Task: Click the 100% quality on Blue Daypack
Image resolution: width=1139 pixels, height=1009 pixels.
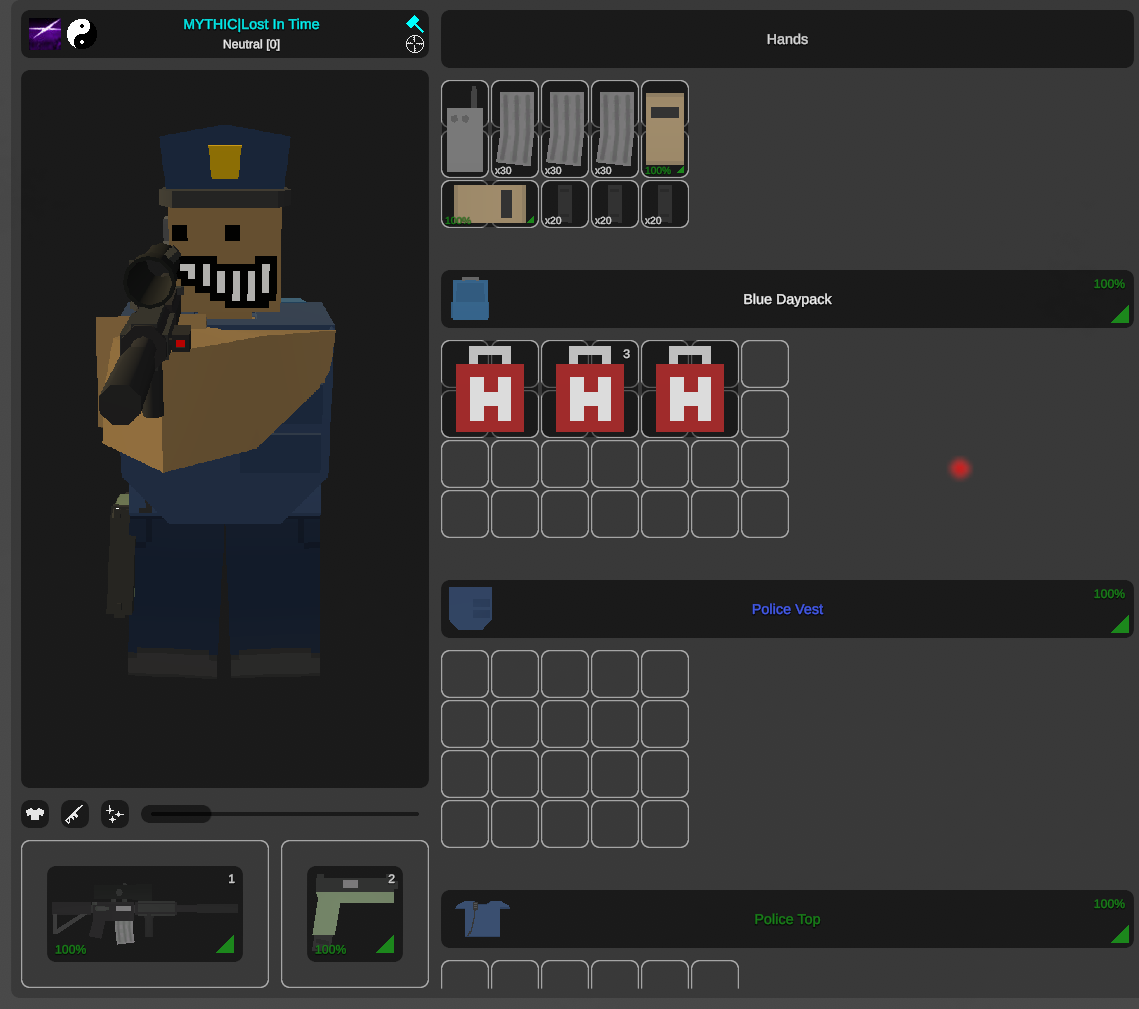Action: click(1108, 283)
